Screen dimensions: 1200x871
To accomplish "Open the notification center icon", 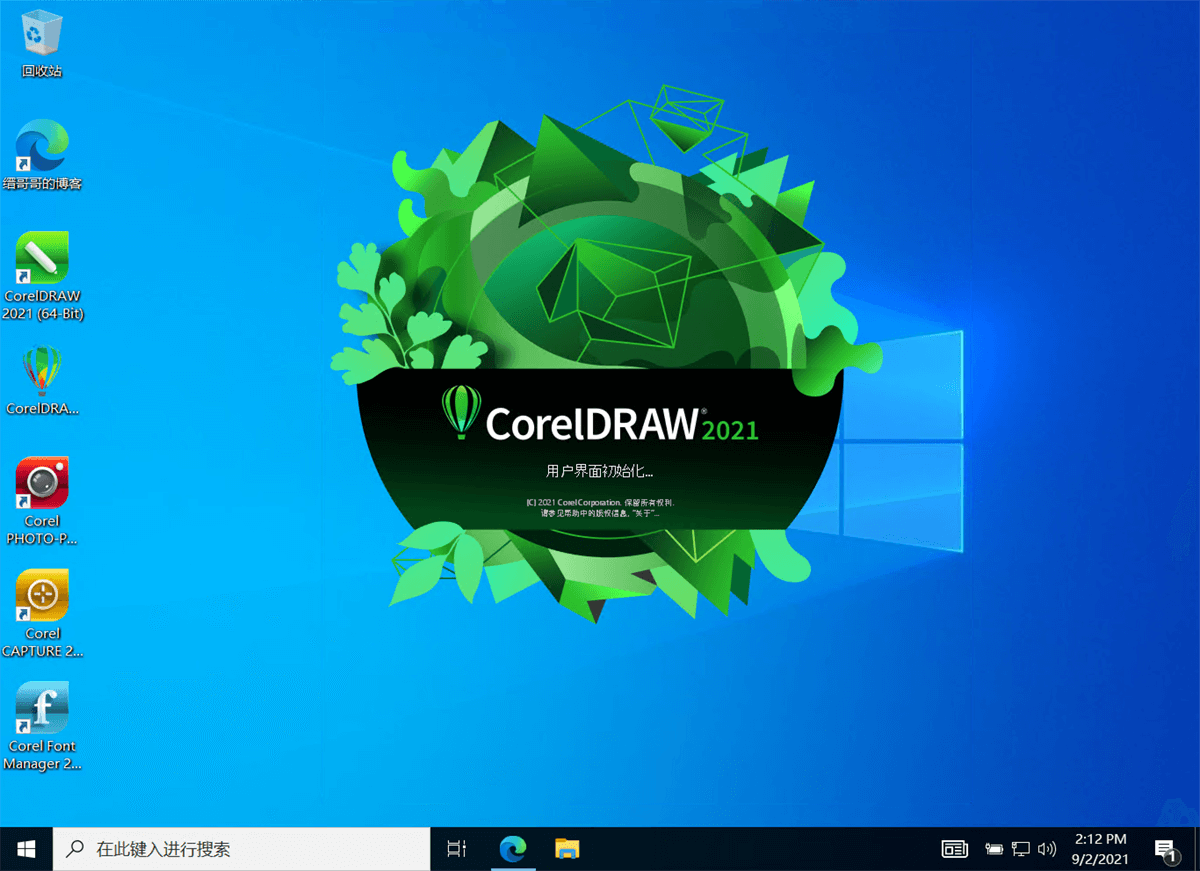I will (x=1166, y=850).
